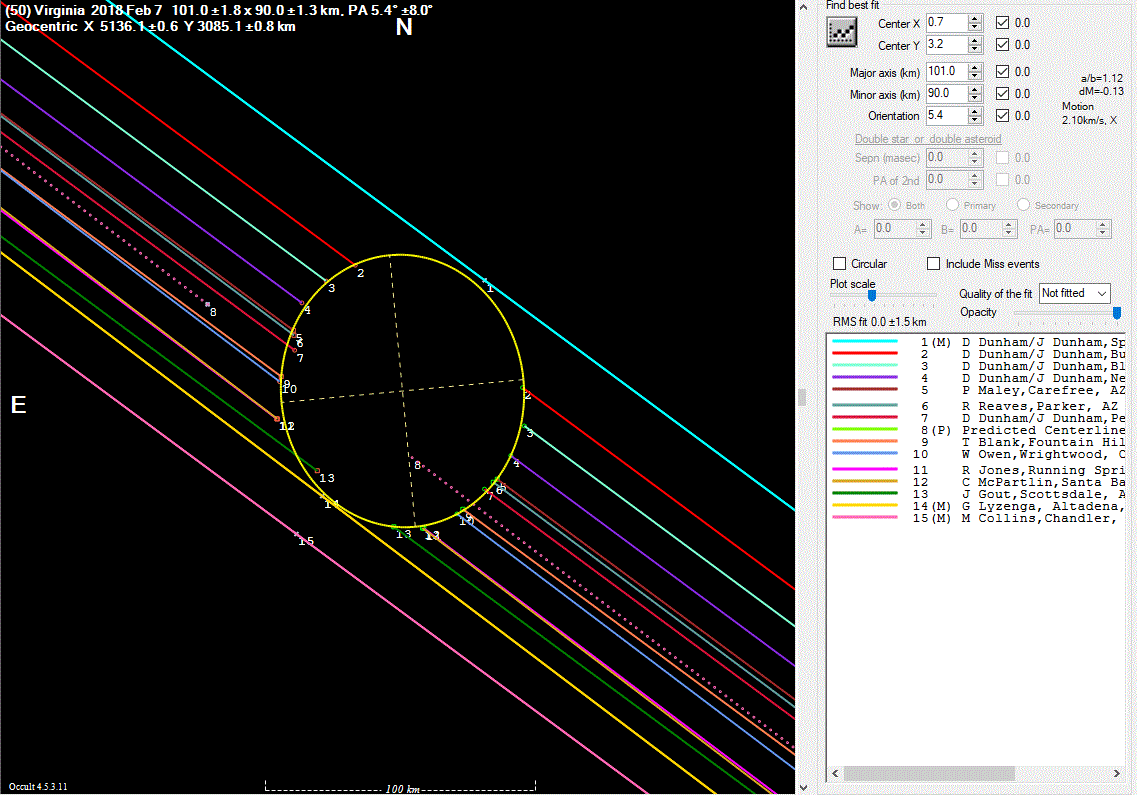Decrease Minor axis (km) with down arrow
Image resolution: width=1137 pixels, height=795 pixels.
(x=975, y=97)
